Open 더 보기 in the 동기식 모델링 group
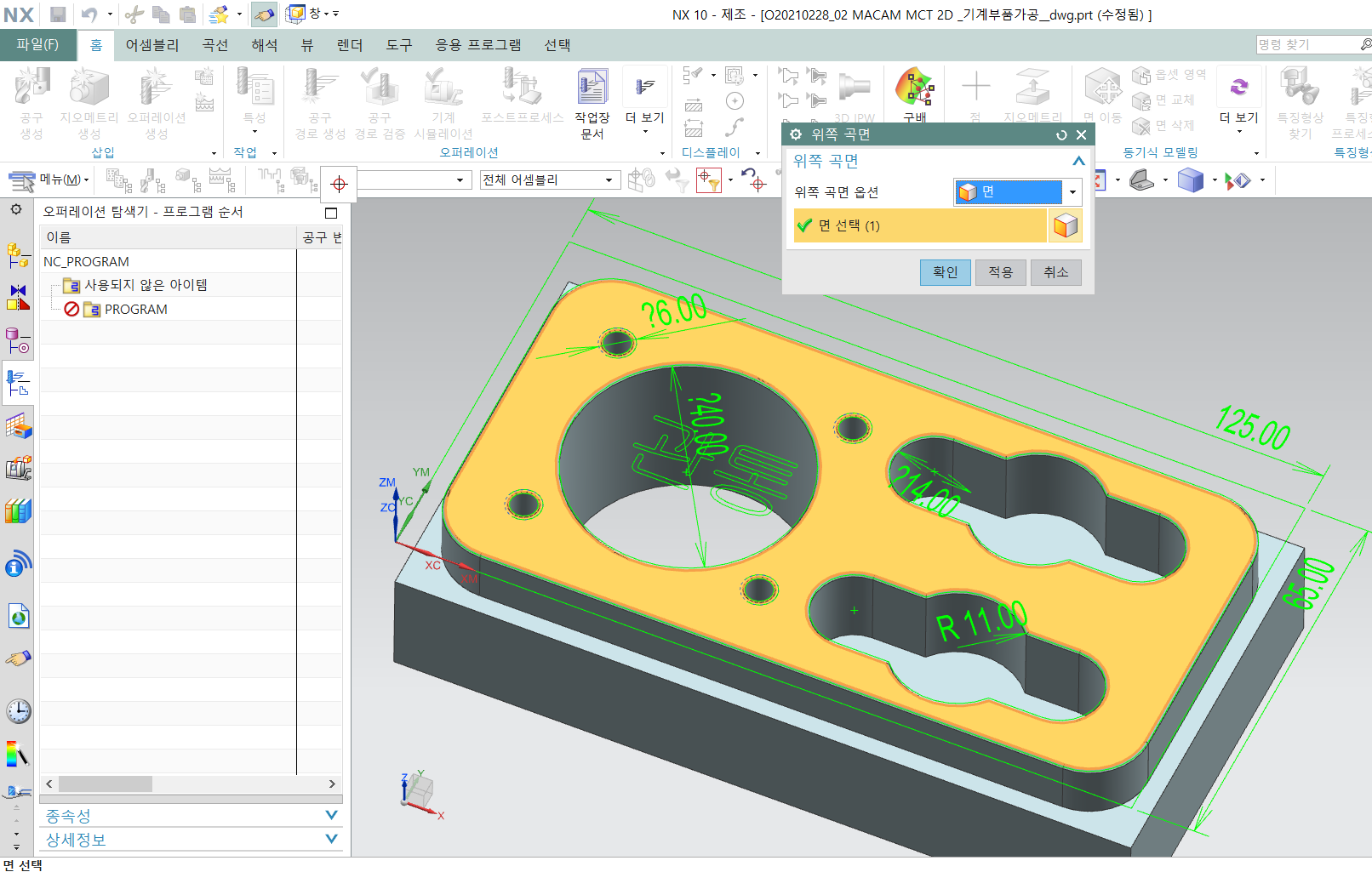Viewport: 1372px width, 872px height. coord(1238,100)
